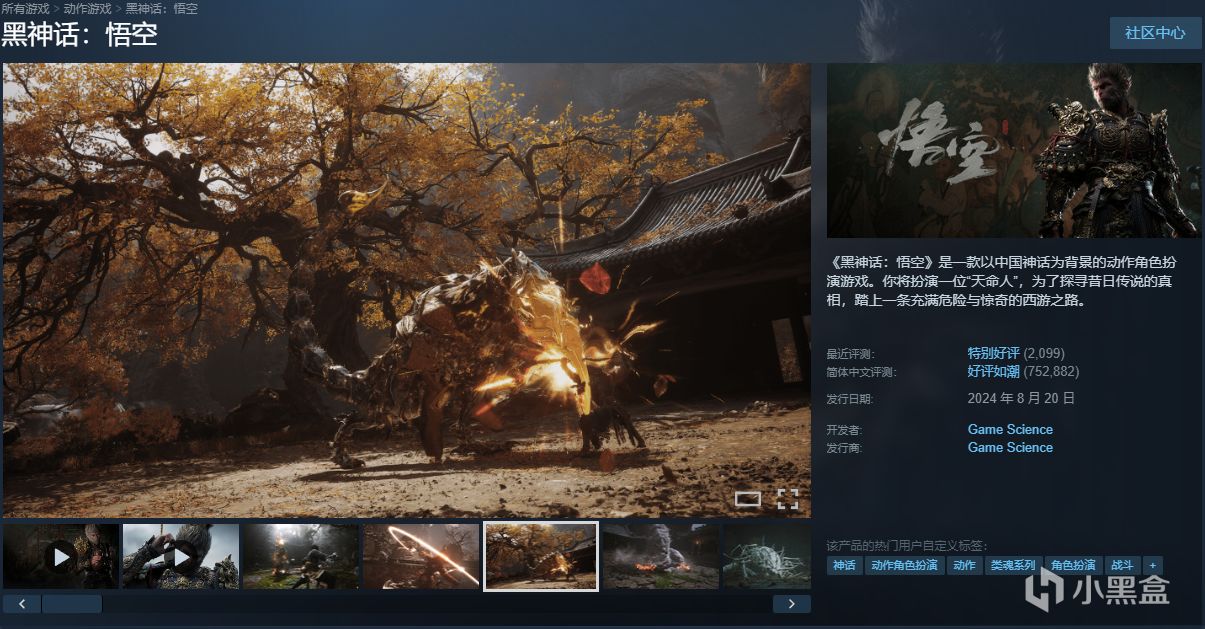Select the 战斗 tag
Image resolution: width=1205 pixels, height=629 pixels.
pos(1122,565)
